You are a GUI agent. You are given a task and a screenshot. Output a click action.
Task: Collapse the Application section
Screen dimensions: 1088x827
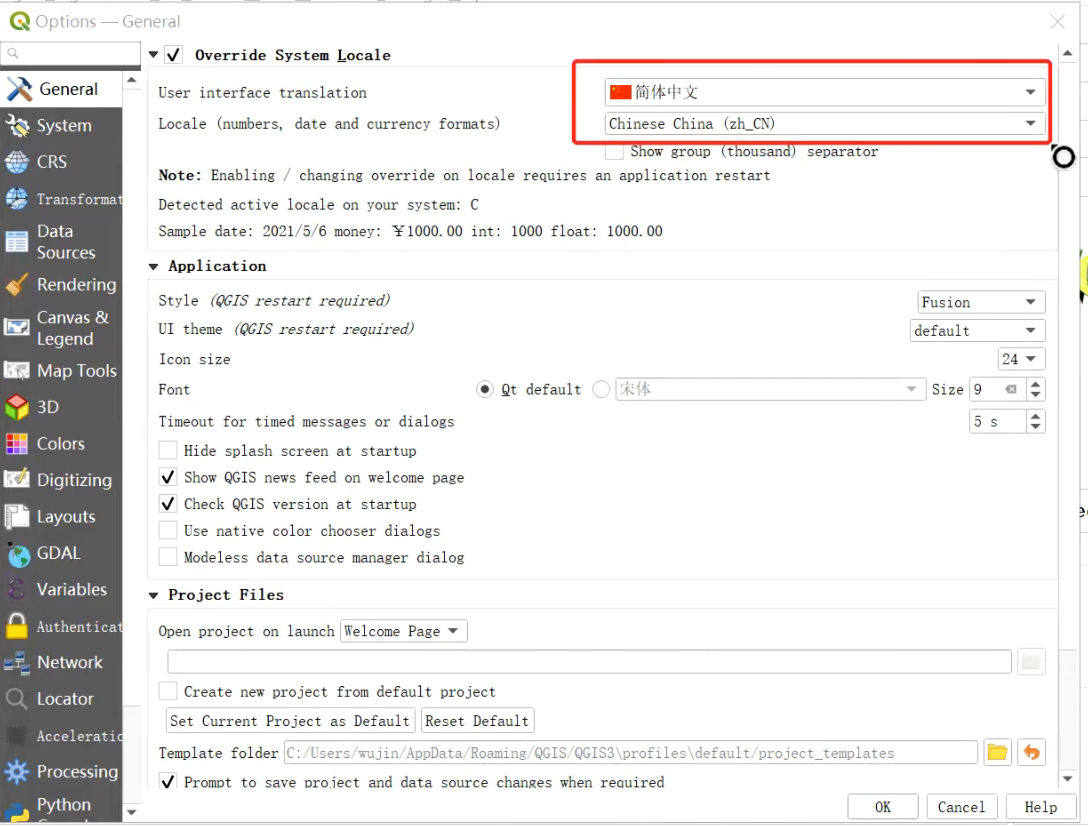tap(153, 266)
